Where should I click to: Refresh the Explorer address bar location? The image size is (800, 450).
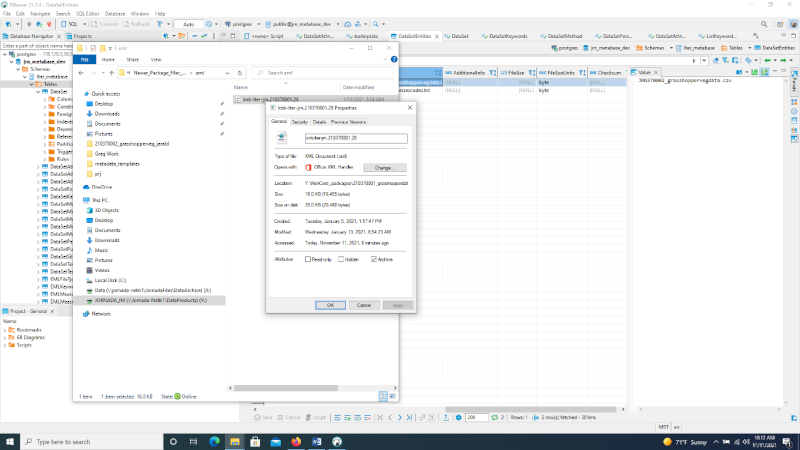click(242, 73)
